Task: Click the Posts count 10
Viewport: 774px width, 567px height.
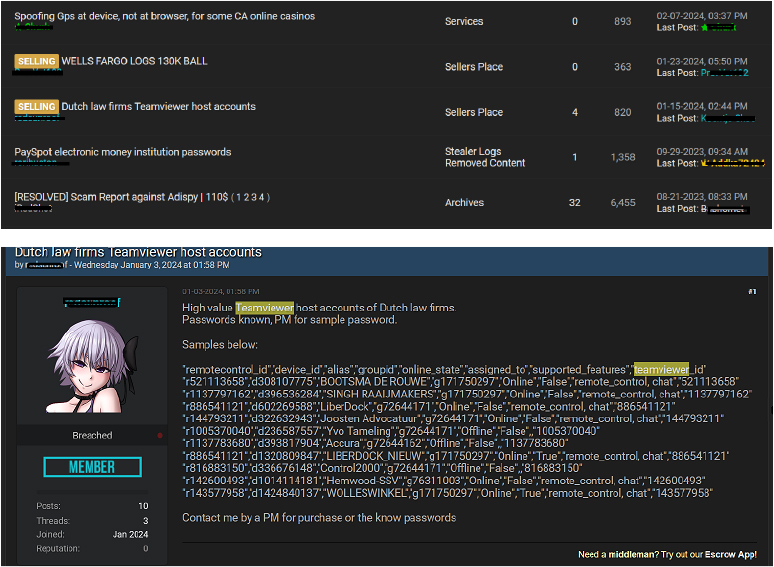Action: pyautogui.click(x=143, y=506)
